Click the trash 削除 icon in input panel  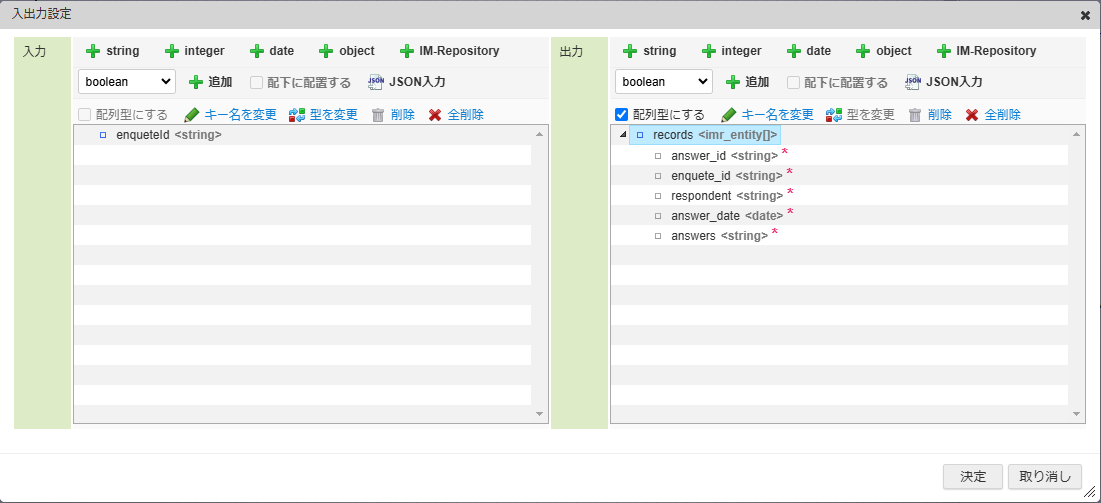[x=378, y=115]
